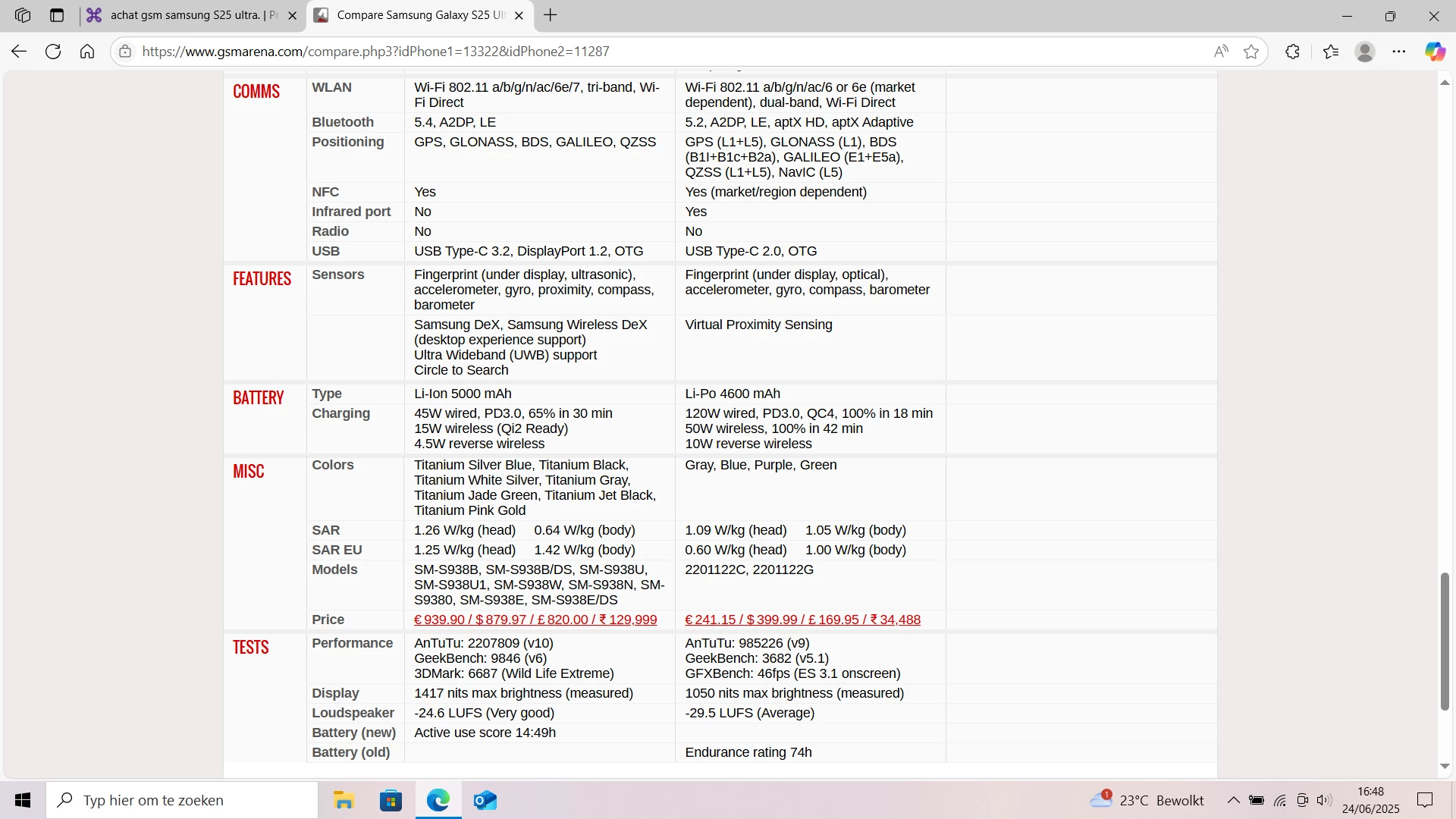Click the Windows search box
Image resolution: width=1456 pixels, height=819 pixels.
coord(182,801)
